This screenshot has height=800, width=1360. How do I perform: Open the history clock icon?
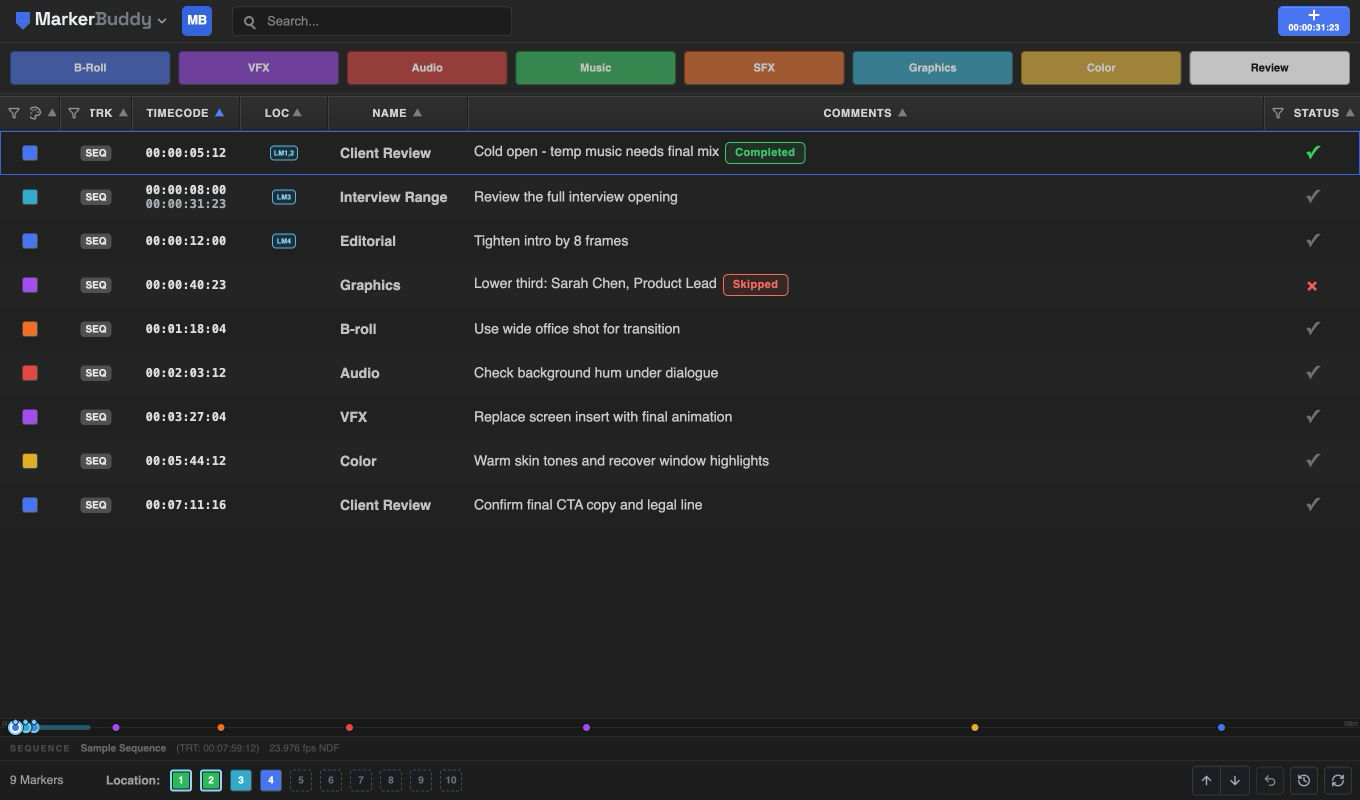point(1304,781)
